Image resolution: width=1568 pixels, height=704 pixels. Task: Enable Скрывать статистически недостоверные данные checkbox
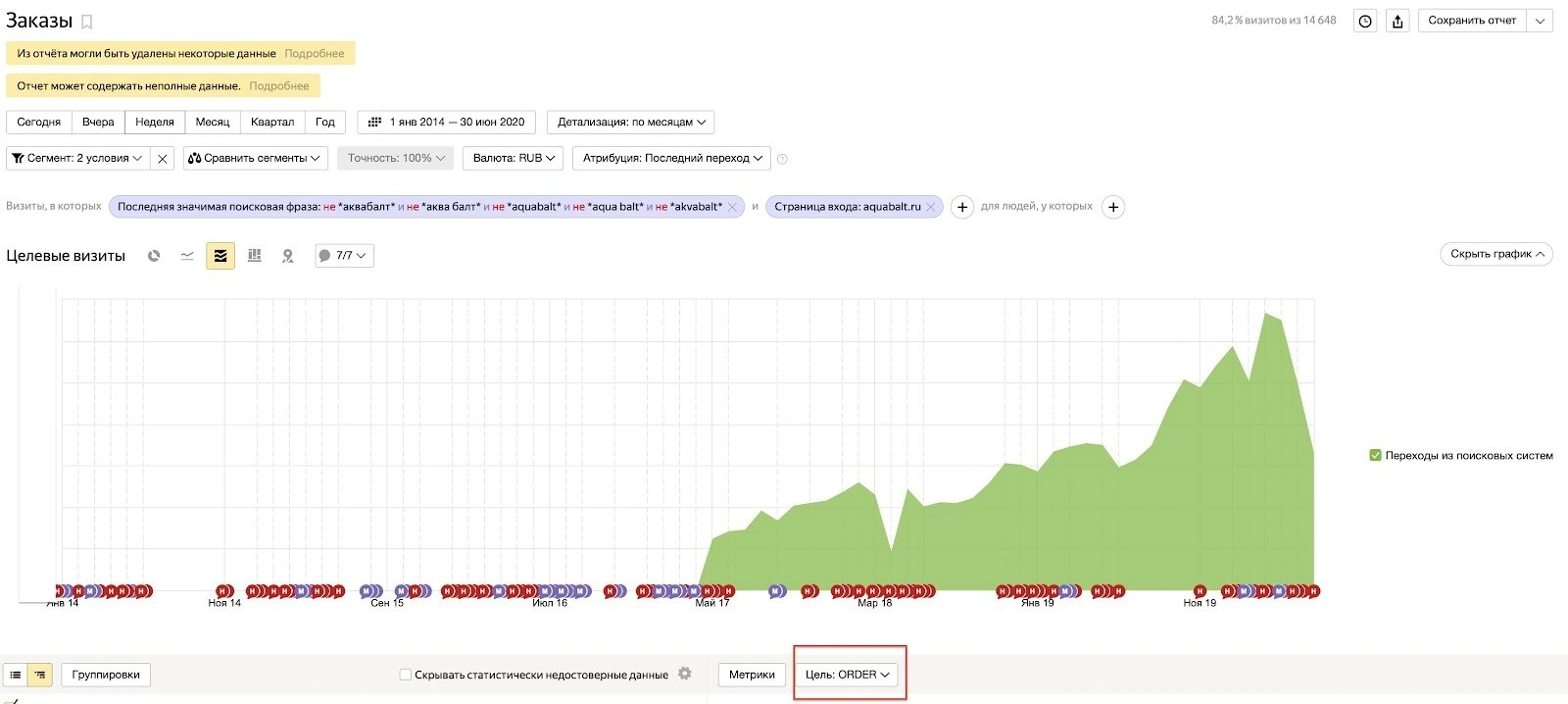pos(406,675)
